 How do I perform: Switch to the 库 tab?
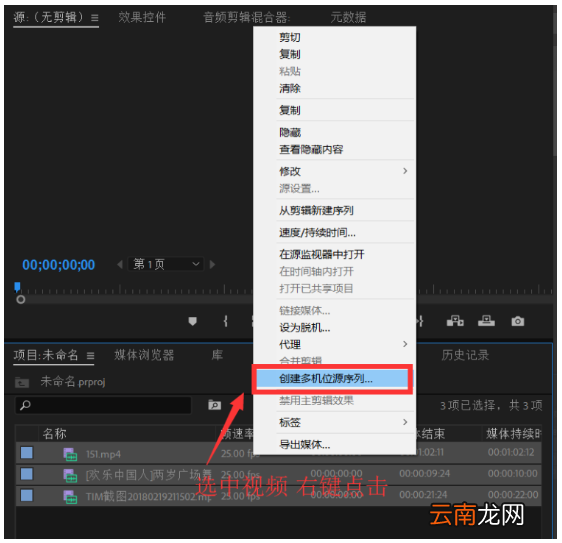(x=217, y=355)
